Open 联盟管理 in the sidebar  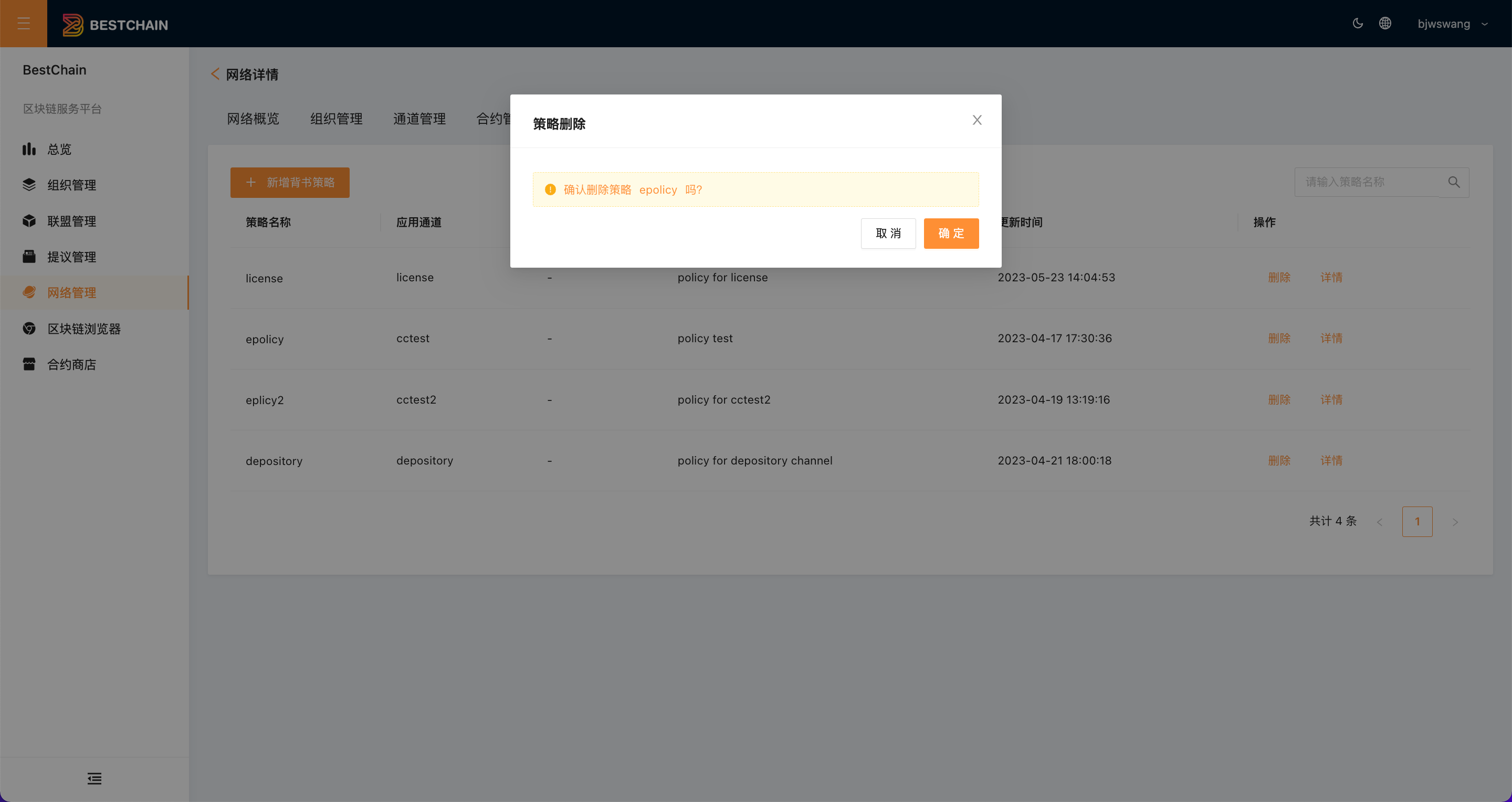(94, 221)
